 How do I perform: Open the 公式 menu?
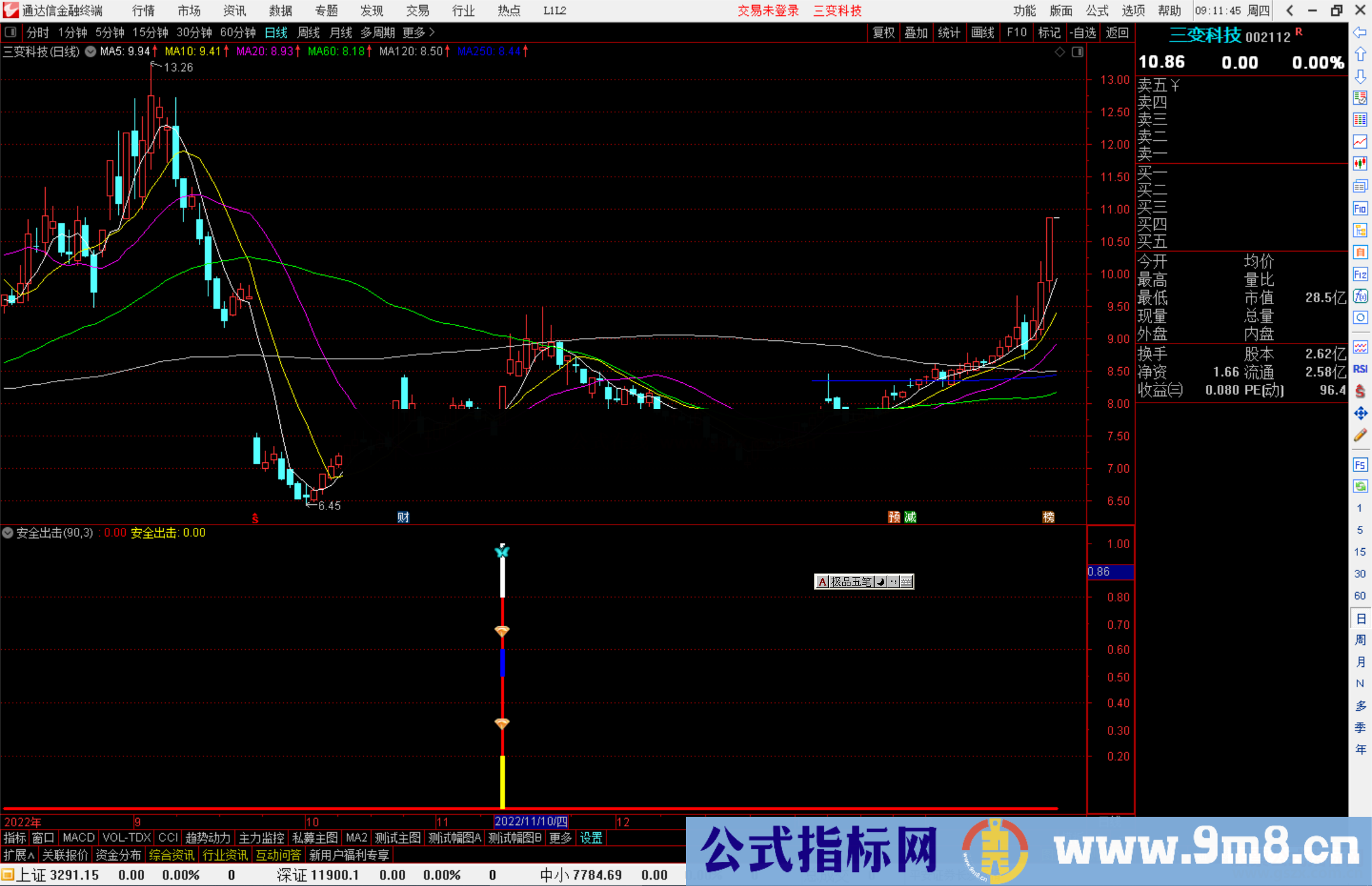point(1096,11)
